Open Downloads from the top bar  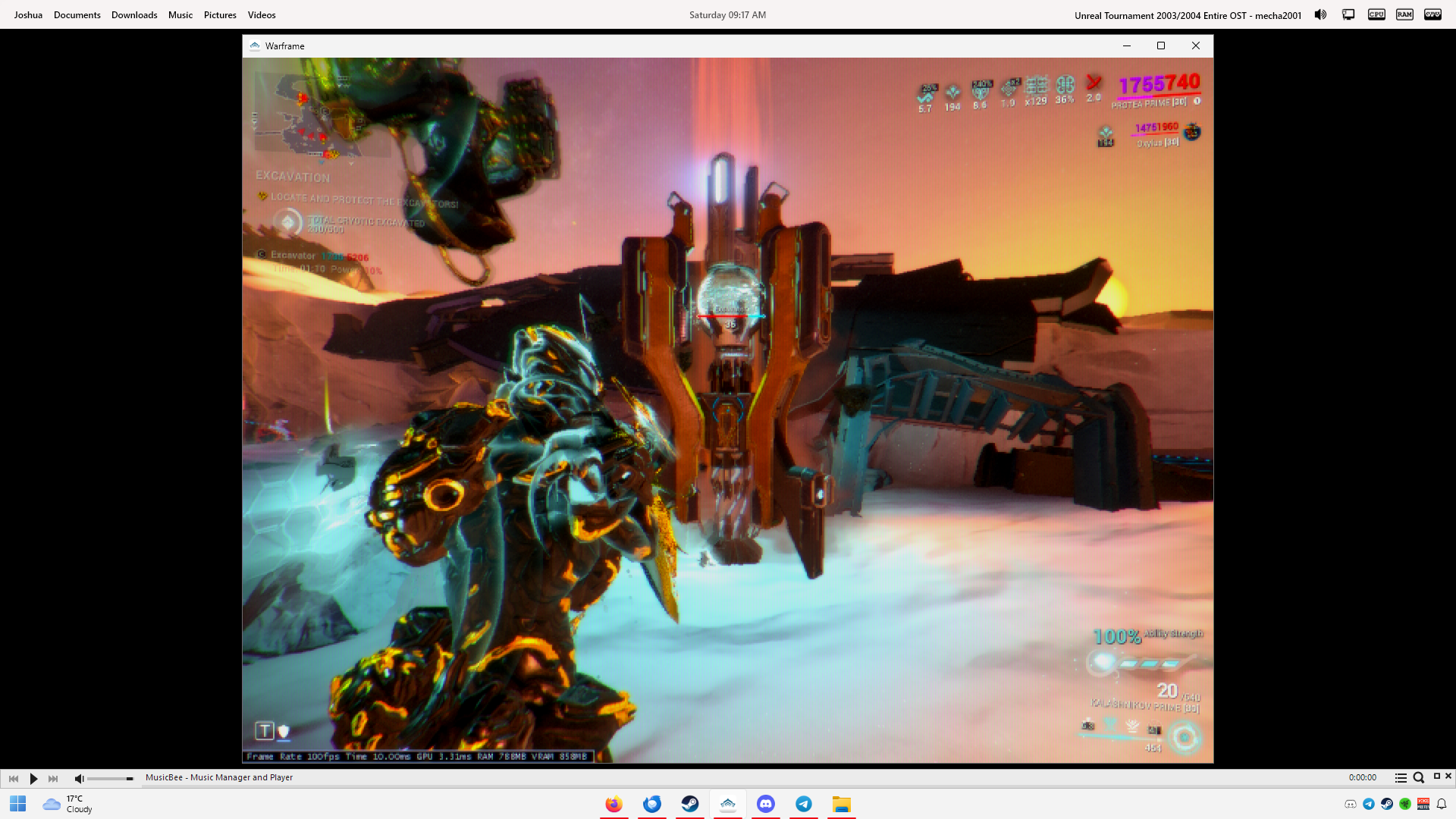pyautogui.click(x=134, y=14)
